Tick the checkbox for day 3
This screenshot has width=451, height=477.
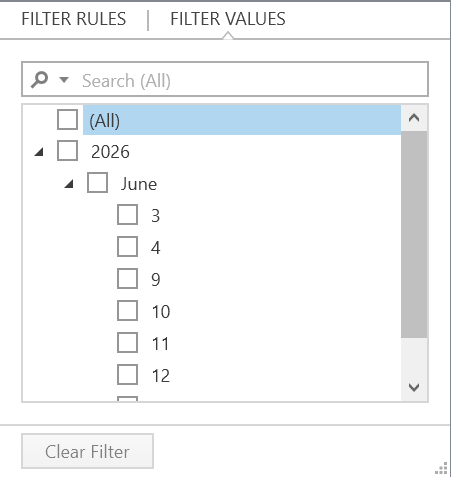[127, 215]
